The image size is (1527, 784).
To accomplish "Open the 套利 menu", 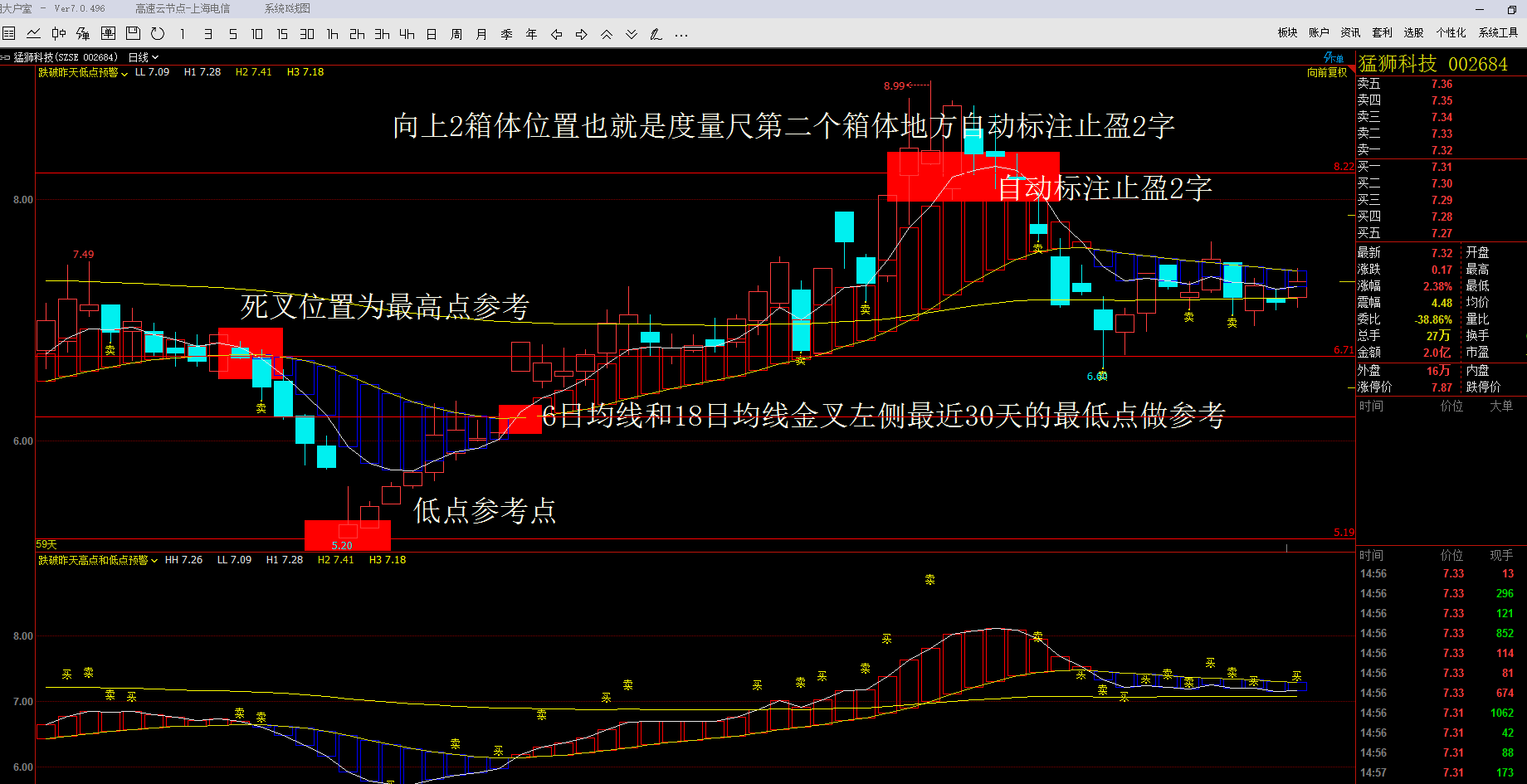I will pos(1383,32).
